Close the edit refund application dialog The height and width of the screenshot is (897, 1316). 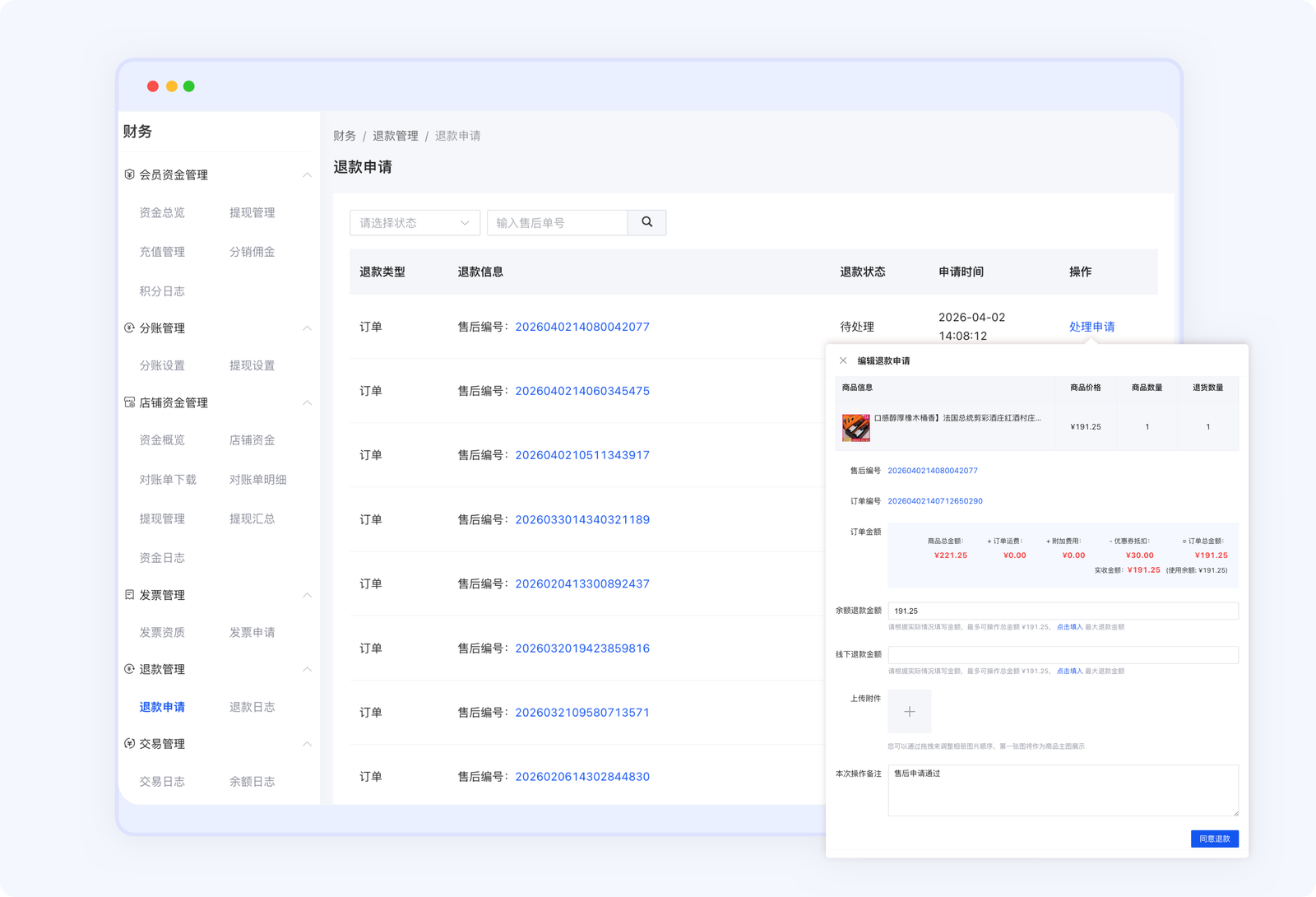tap(843, 360)
